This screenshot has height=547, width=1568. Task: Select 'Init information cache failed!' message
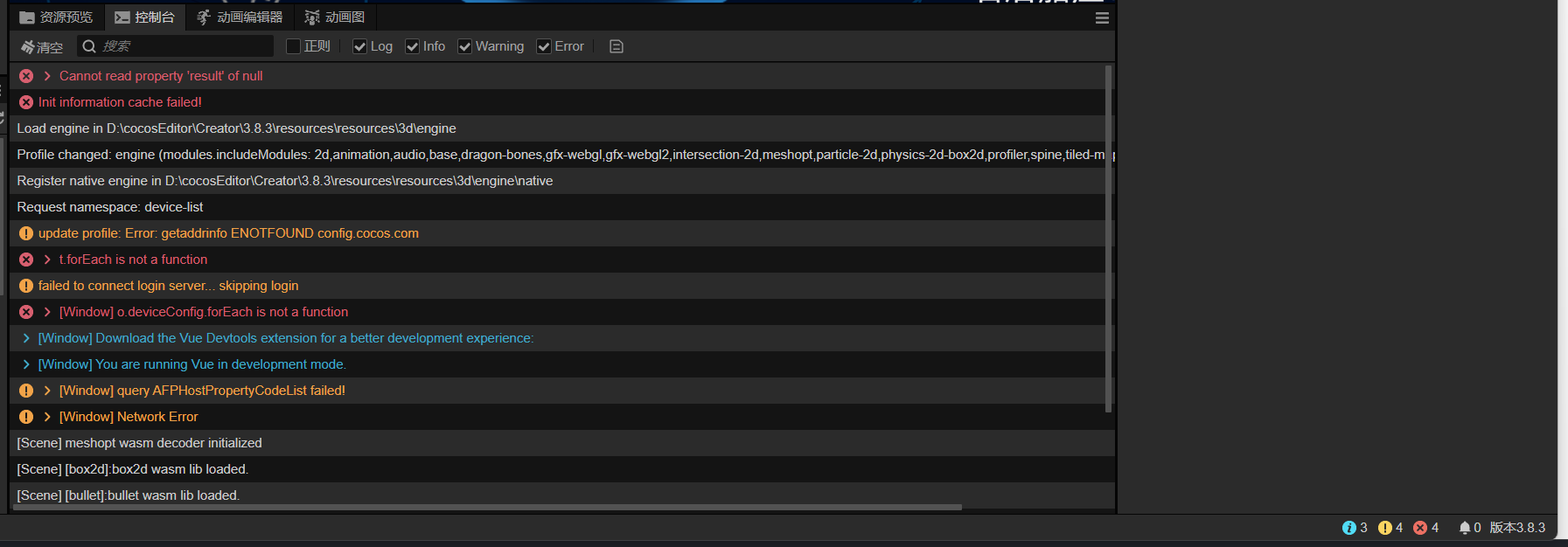pos(120,102)
